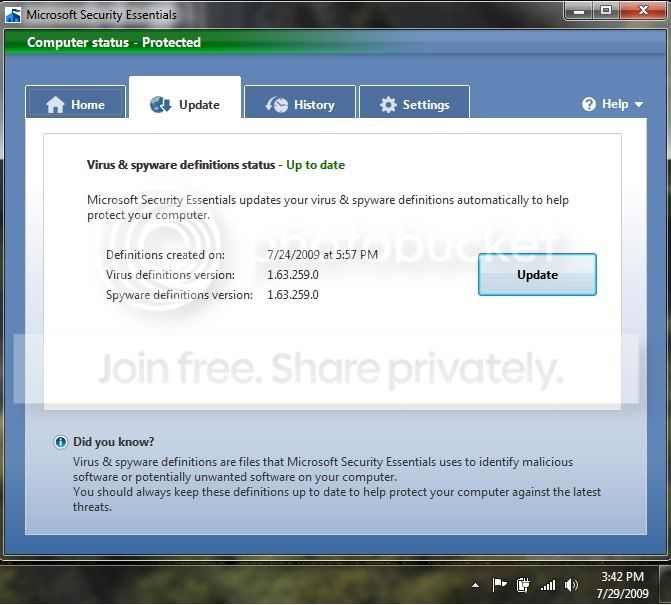Switch to the History tab

point(300,102)
